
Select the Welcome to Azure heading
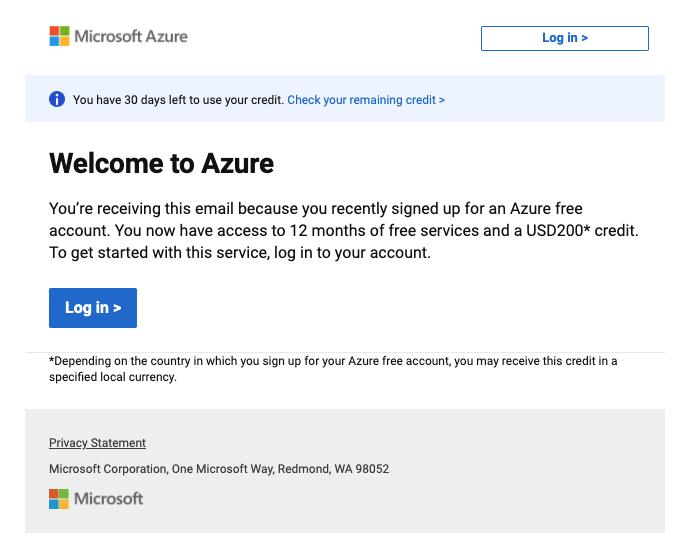pyautogui.click(x=162, y=163)
